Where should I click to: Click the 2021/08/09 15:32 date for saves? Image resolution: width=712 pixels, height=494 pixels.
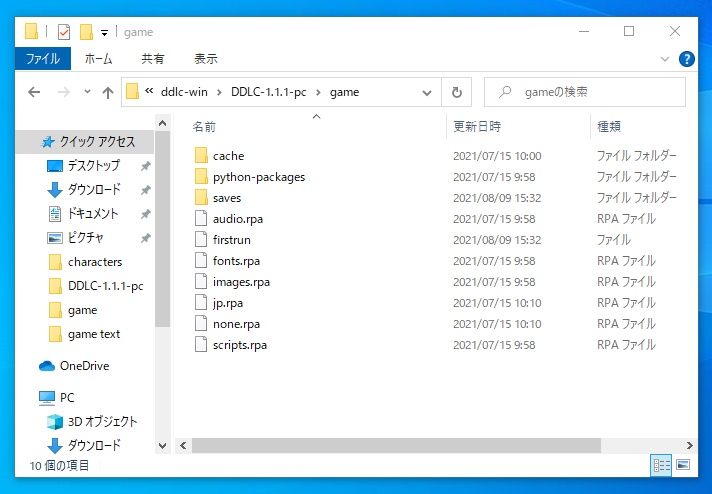(x=497, y=198)
